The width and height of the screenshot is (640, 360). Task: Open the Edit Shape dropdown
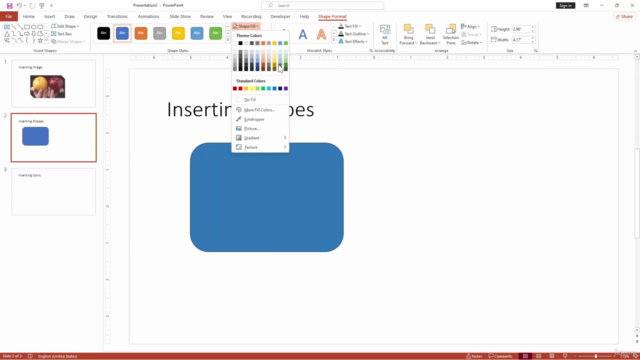pyautogui.click(x=65, y=26)
